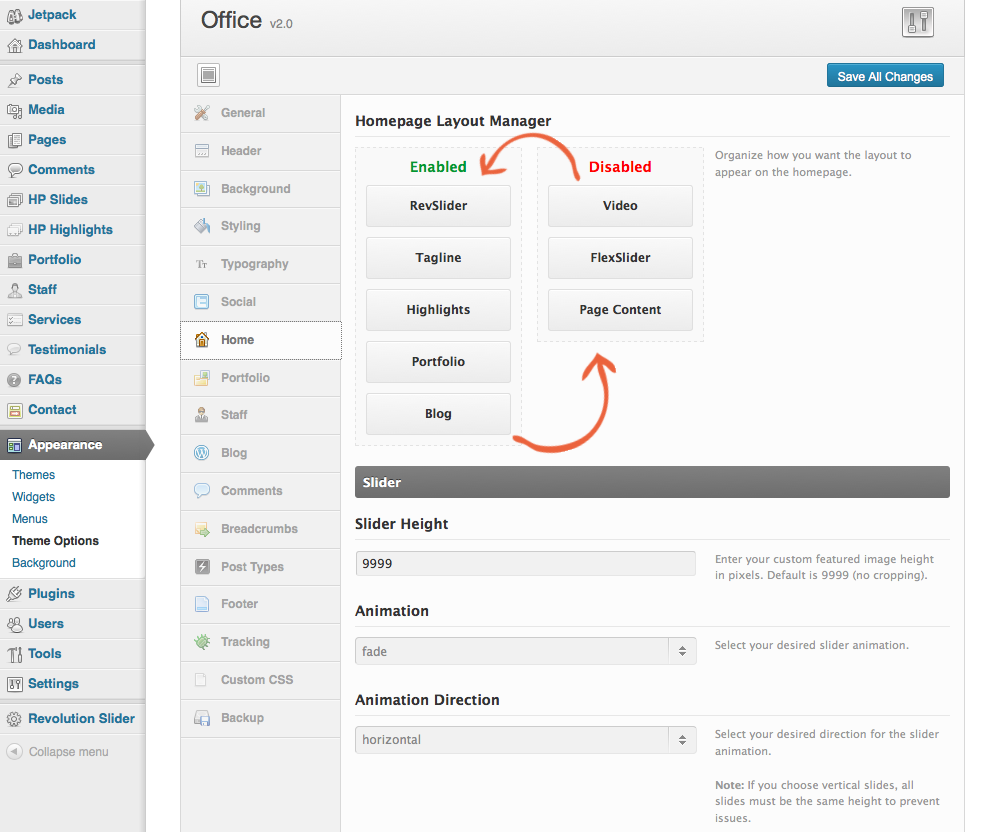Open the Appearance admin menu
The image size is (986, 832).
(72, 445)
